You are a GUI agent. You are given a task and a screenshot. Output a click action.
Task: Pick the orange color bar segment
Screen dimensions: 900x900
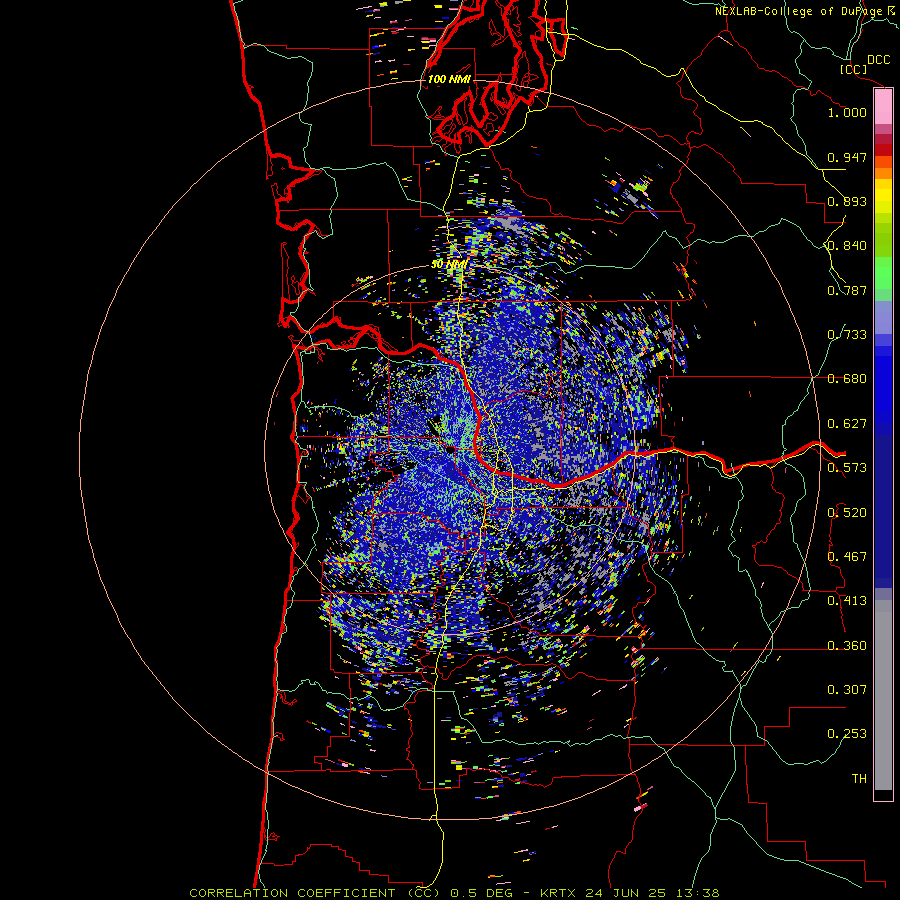click(883, 173)
